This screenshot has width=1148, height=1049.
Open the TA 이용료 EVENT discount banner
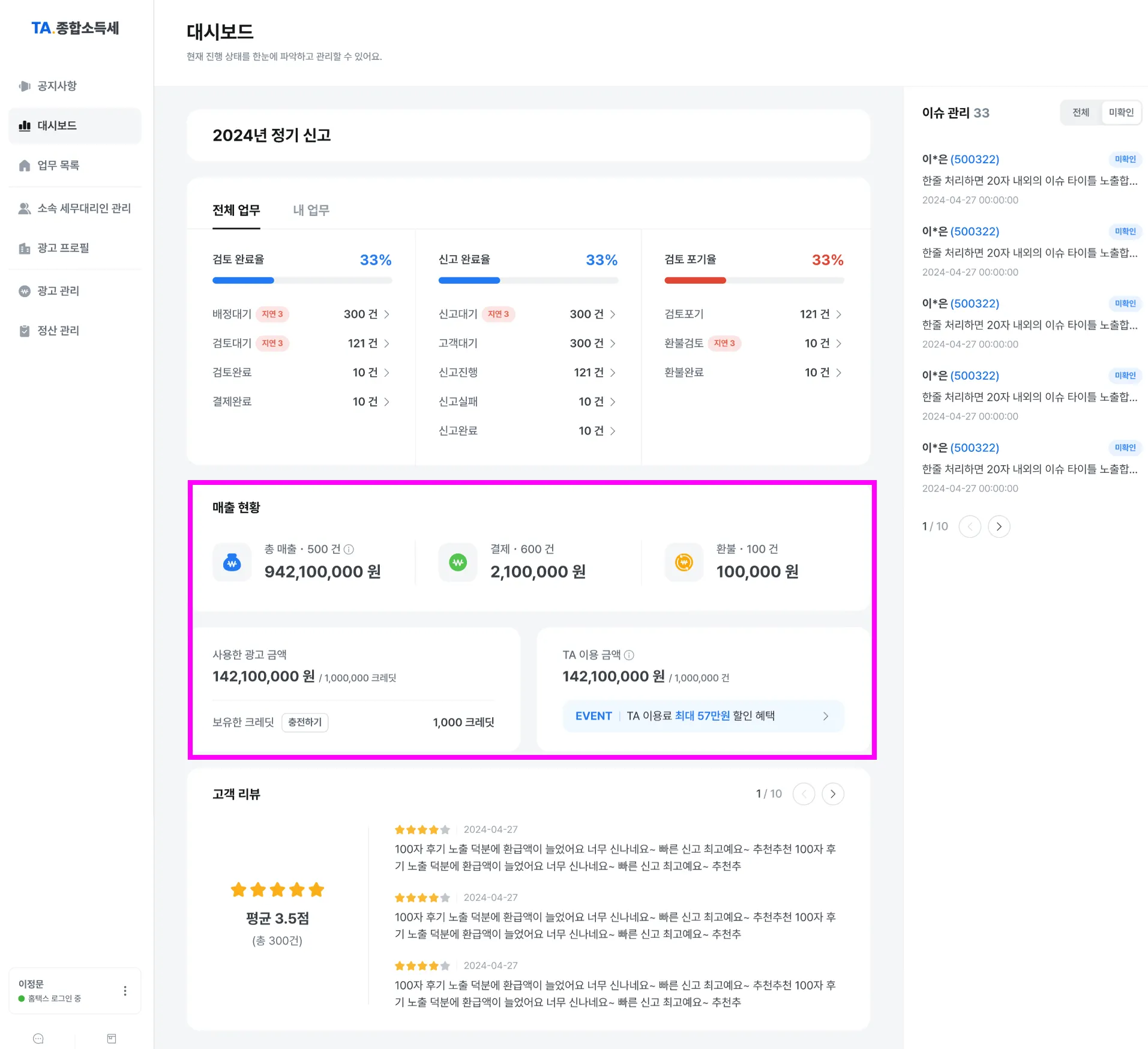pyautogui.click(x=703, y=716)
